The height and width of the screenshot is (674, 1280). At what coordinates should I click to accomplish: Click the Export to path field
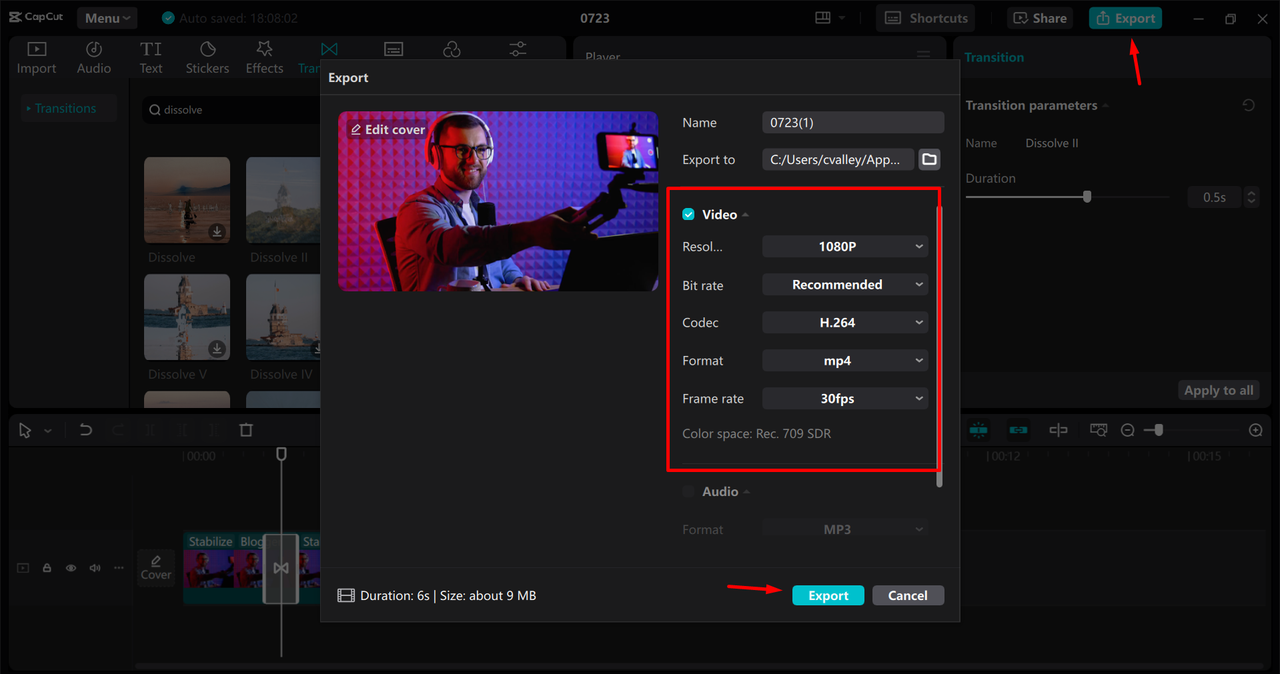coord(838,159)
